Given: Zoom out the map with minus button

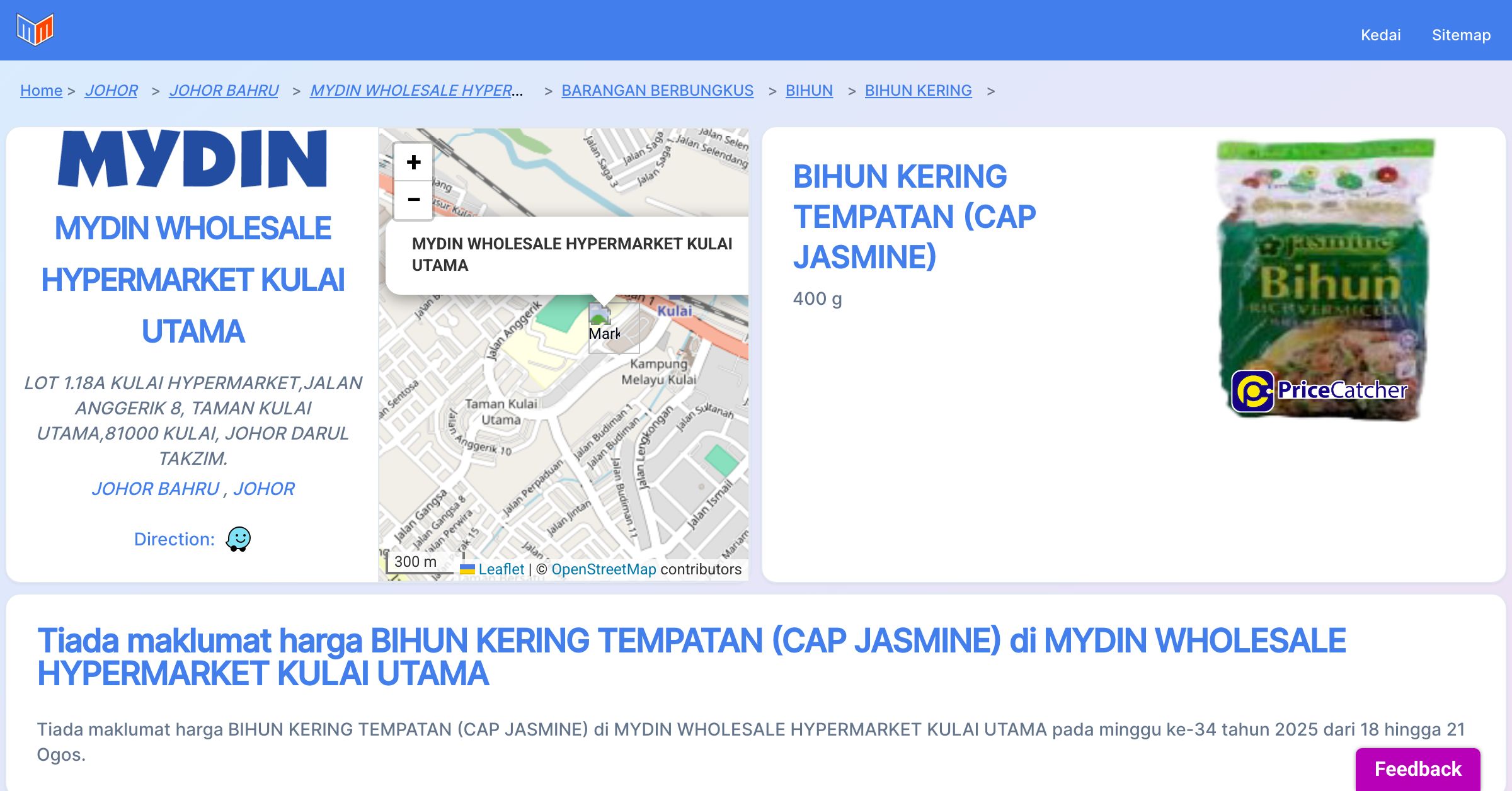Looking at the screenshot, I should 413,200.
